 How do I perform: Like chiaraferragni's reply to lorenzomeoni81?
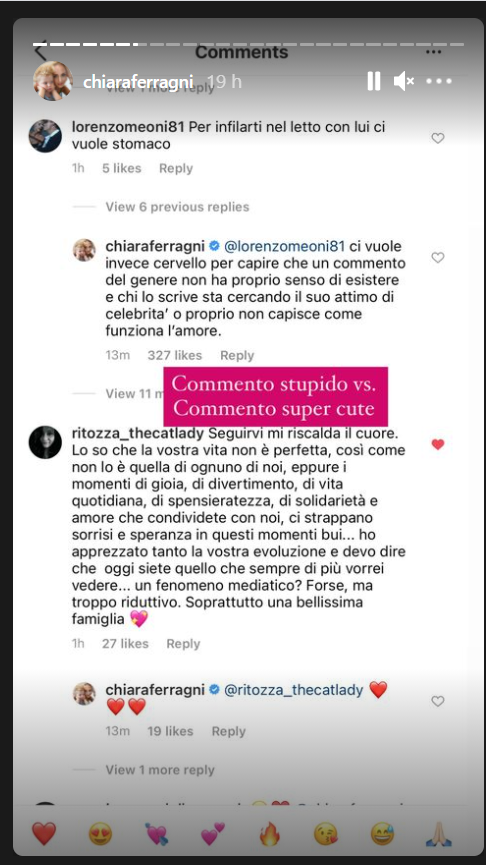(x=437, y=258)
